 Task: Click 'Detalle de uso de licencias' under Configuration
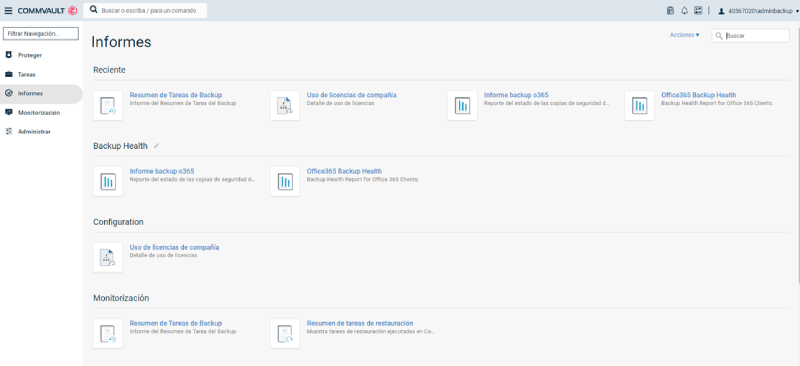pos(163,255)
